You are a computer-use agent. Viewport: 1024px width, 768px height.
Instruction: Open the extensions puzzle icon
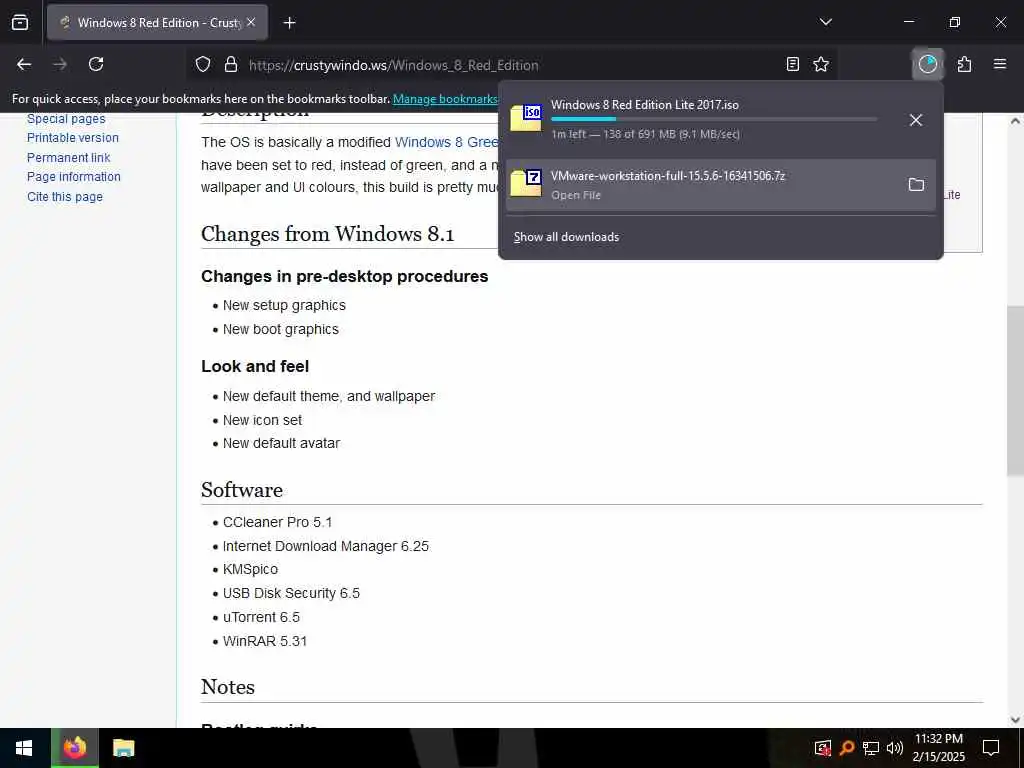point(964,64)
